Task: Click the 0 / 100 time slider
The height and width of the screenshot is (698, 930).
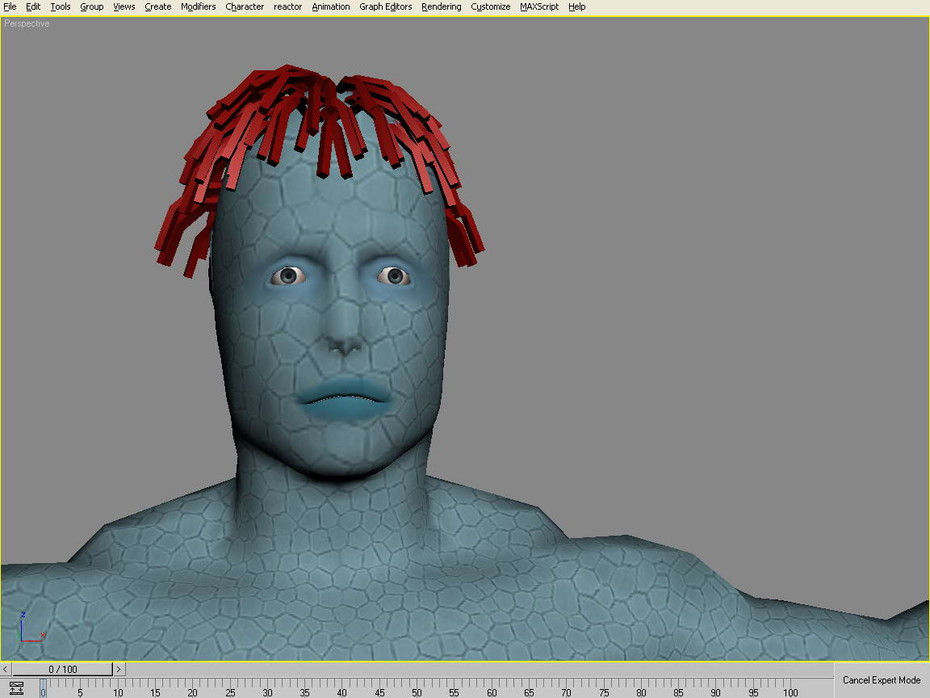Action: click(62, 669)
